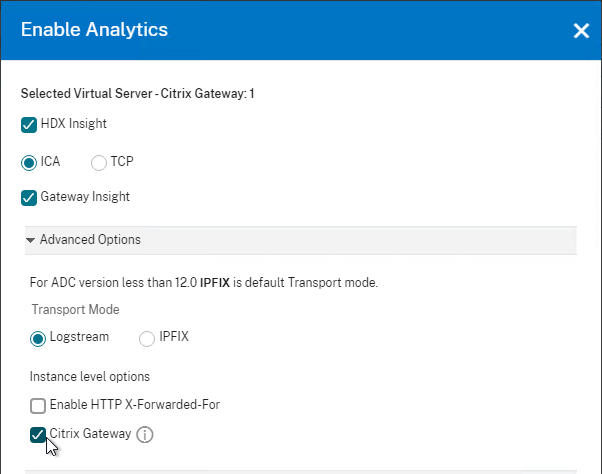Select the ICA radio button

(x=29, y=162)
